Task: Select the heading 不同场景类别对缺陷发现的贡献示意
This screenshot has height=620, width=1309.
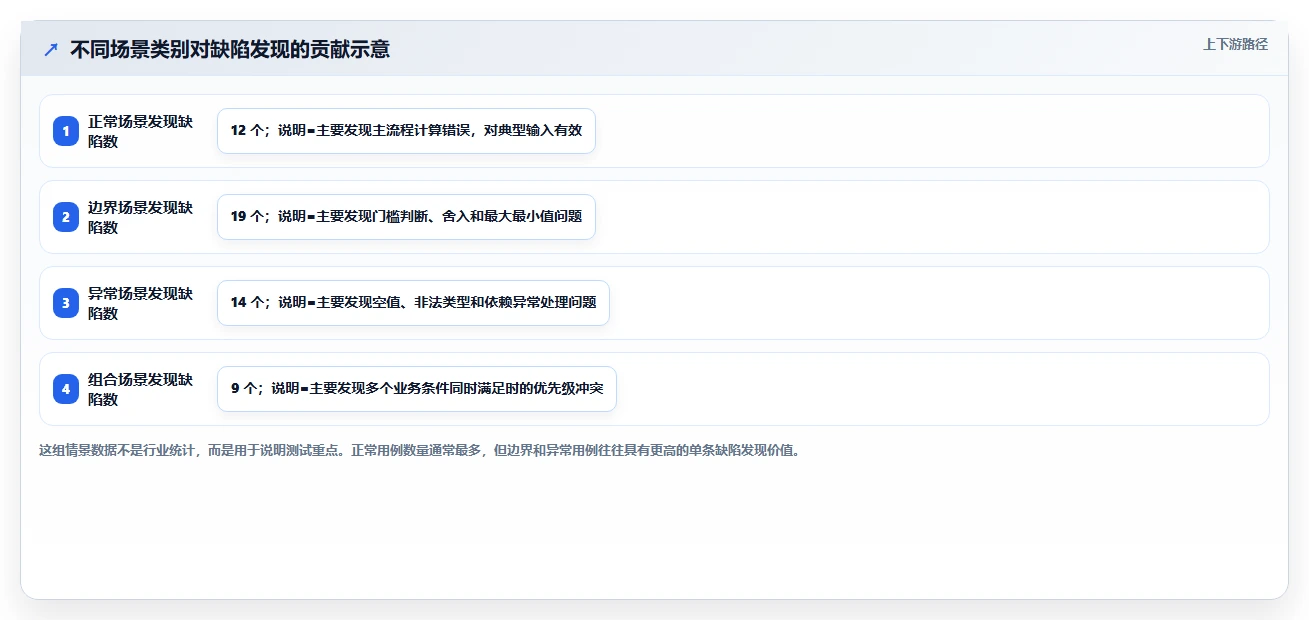Action: point(230,49)
